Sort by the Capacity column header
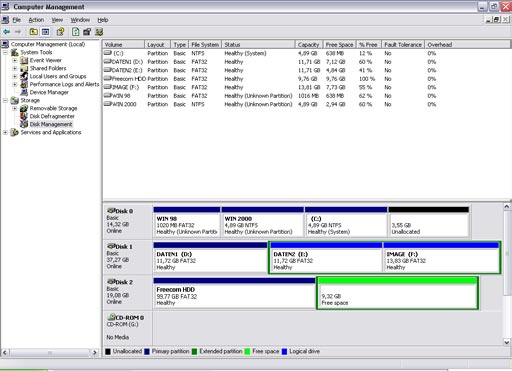 (x=309, y=44)
